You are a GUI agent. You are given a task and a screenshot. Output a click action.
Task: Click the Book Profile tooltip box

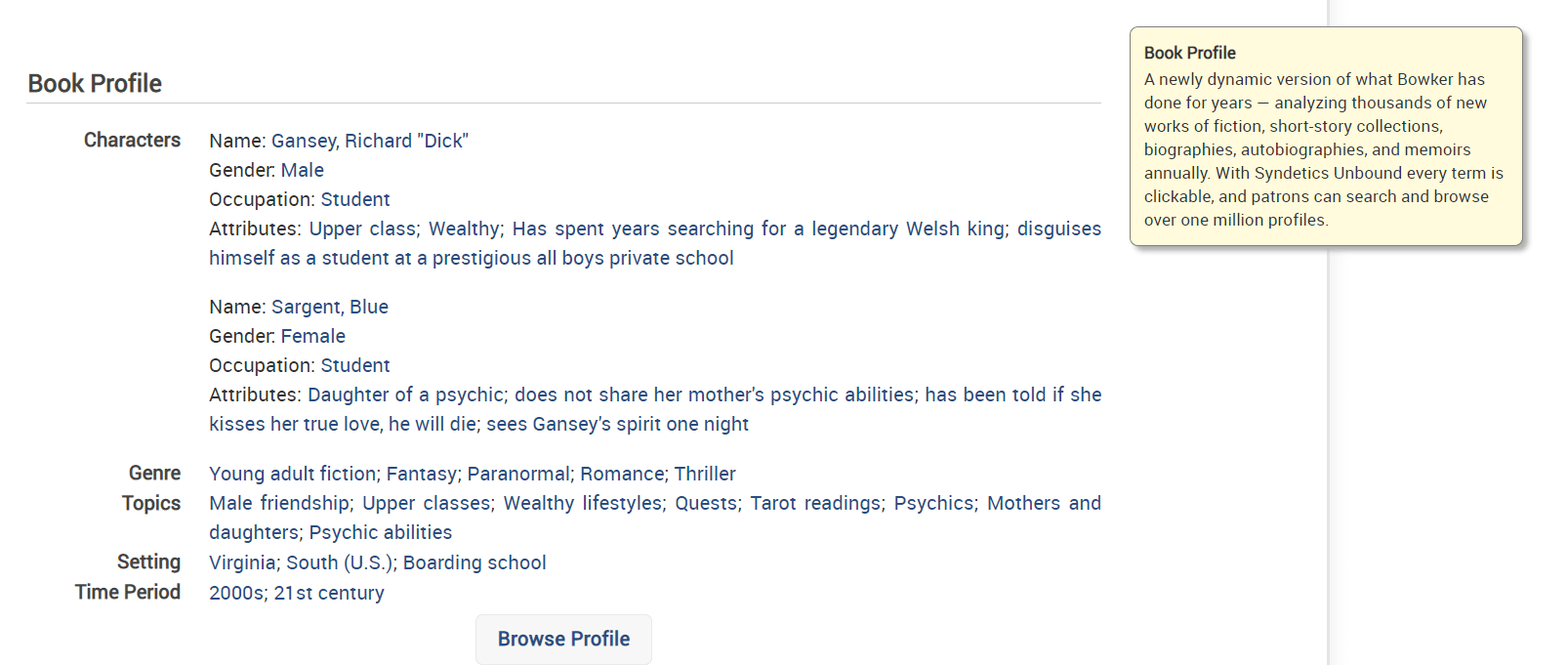click(x=1326, y=136)
